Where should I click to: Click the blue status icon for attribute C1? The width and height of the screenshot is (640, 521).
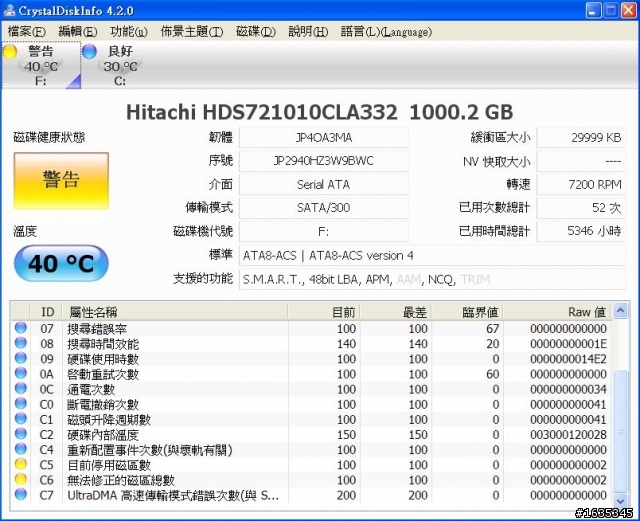[x=20, y=419]
